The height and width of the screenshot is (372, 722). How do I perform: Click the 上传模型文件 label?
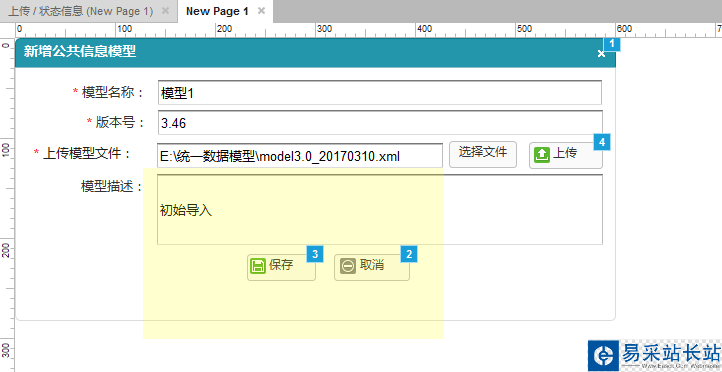pos(87,153)
